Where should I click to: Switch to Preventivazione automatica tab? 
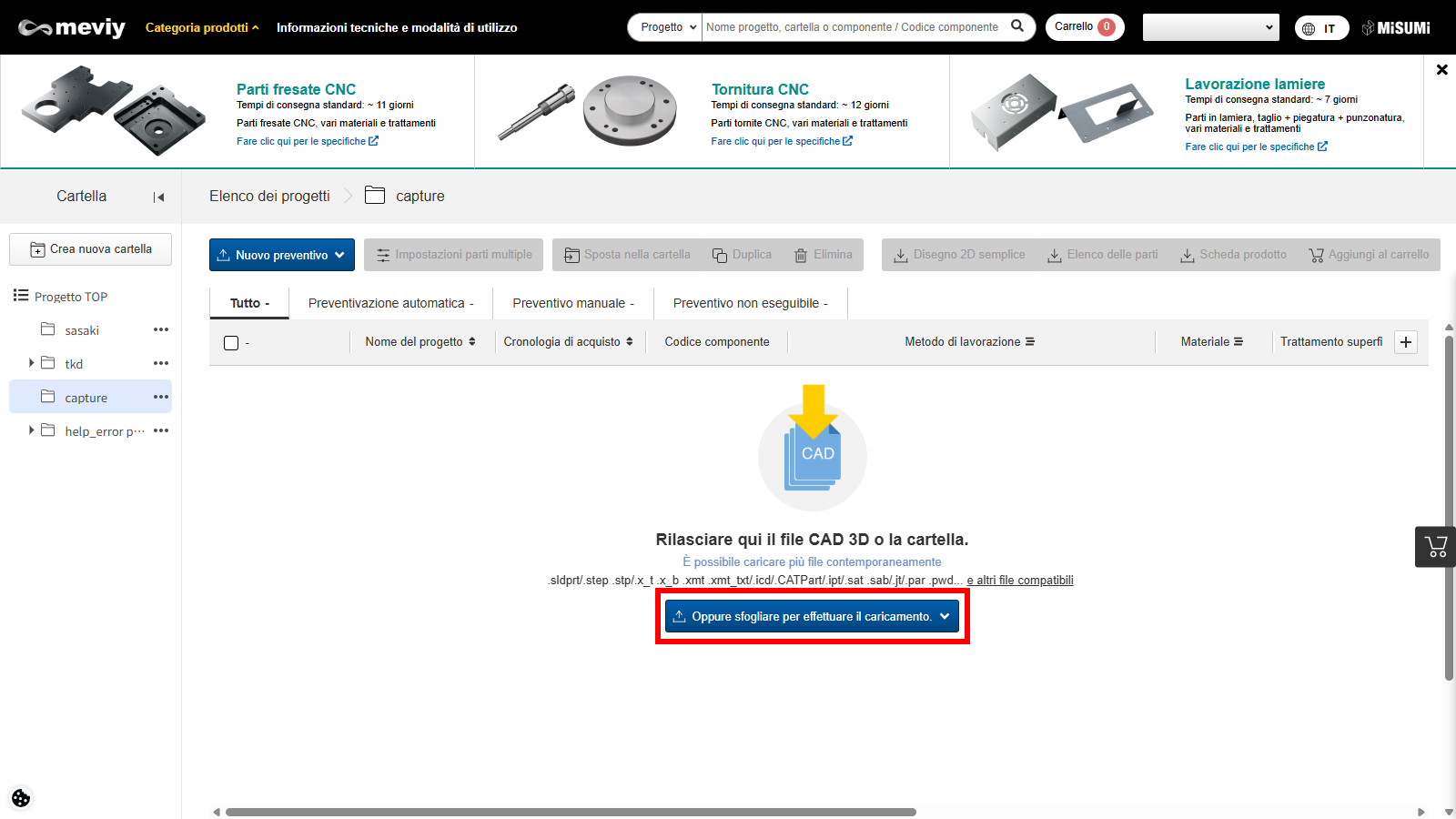(390, 303)
